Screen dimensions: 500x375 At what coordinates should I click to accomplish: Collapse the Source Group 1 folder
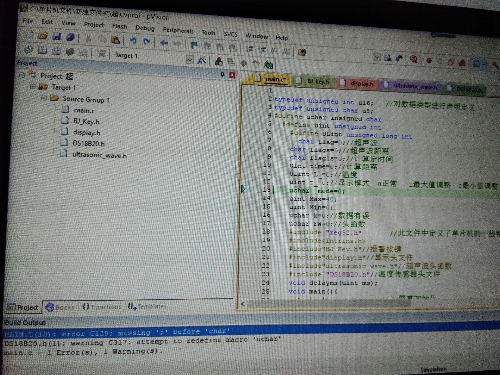tap(43, 98)
